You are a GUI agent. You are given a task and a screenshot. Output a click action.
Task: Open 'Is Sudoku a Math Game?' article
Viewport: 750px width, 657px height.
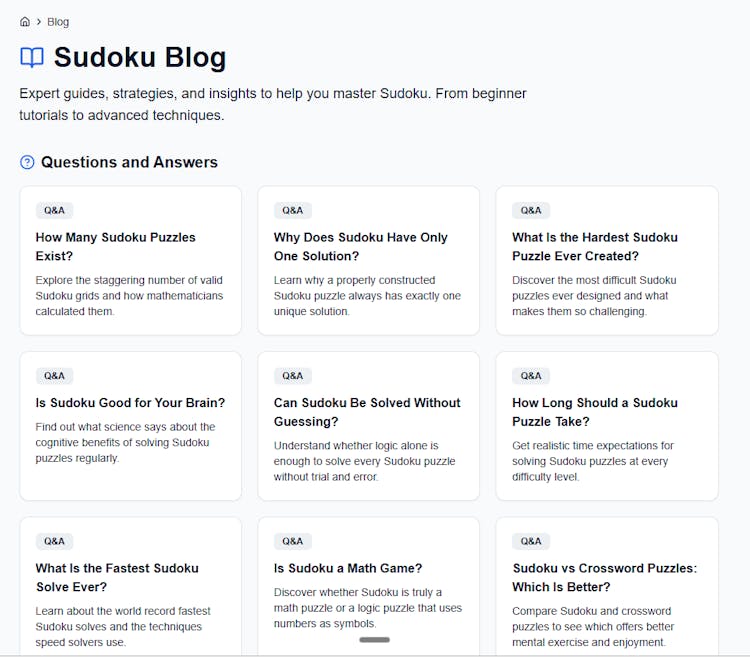coord(347,568)
